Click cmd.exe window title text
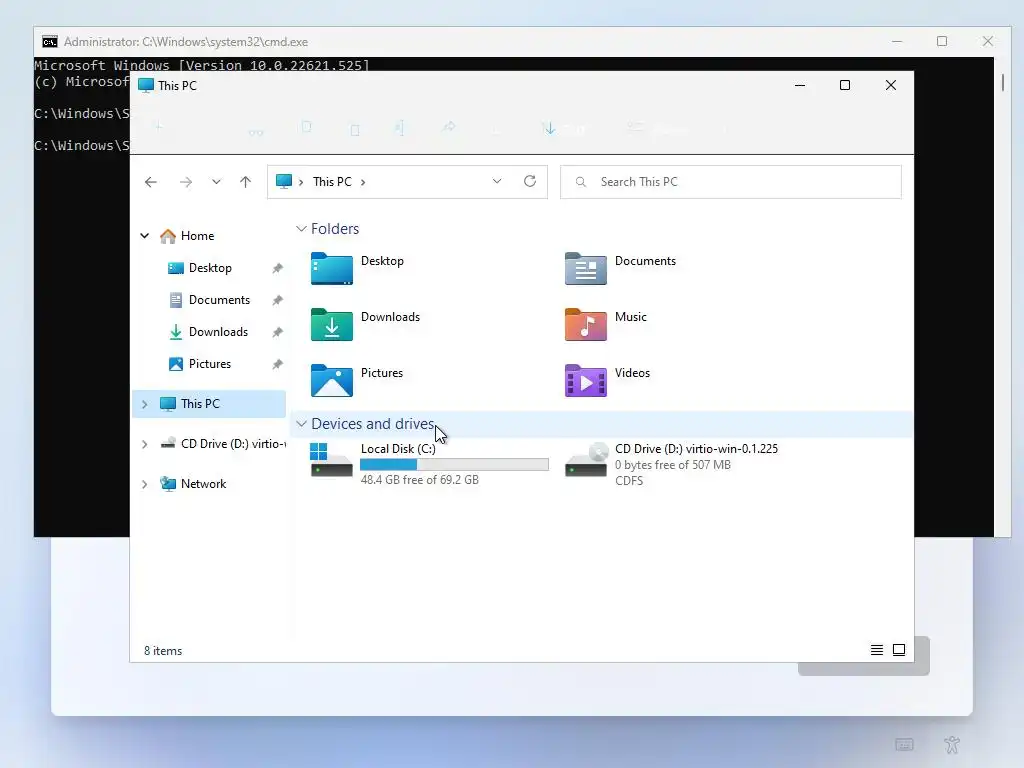1024x768 pixels. click(x=186, y=42)
